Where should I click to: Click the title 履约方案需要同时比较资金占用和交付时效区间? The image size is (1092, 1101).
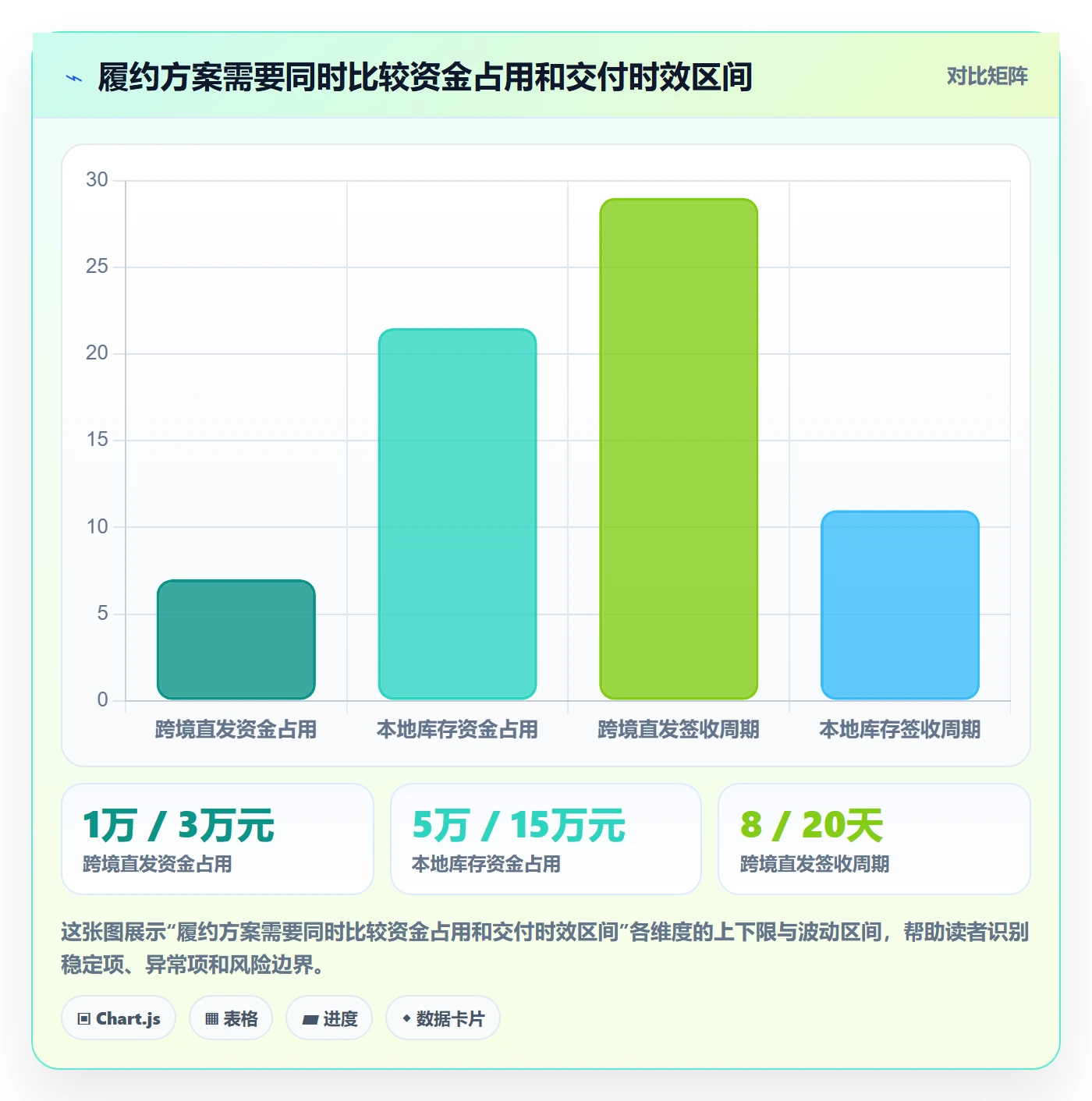point(425,77)
